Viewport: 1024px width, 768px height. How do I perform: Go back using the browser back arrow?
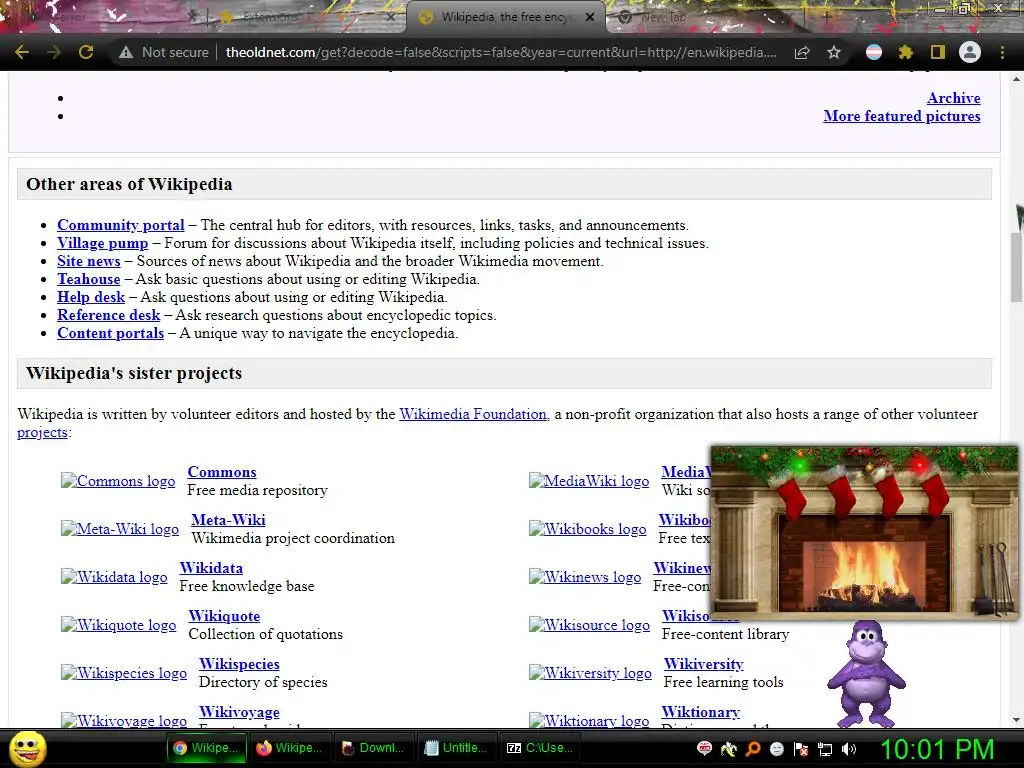[22, 52]
